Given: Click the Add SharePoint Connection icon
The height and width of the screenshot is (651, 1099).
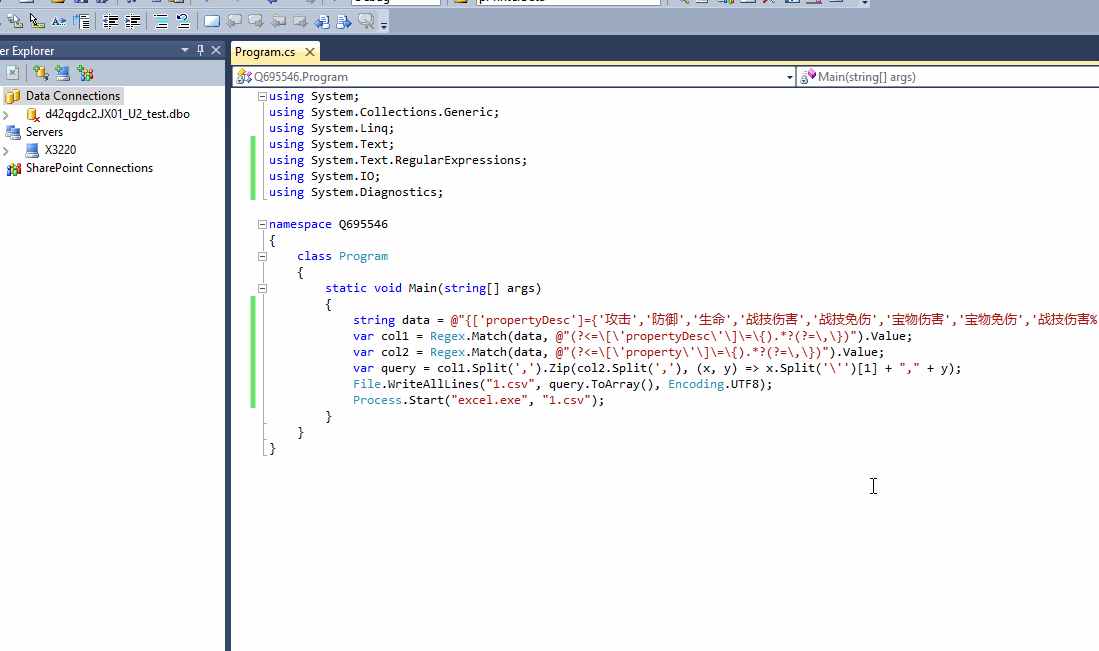Looking at the screenshot, I should pos(85,73).
